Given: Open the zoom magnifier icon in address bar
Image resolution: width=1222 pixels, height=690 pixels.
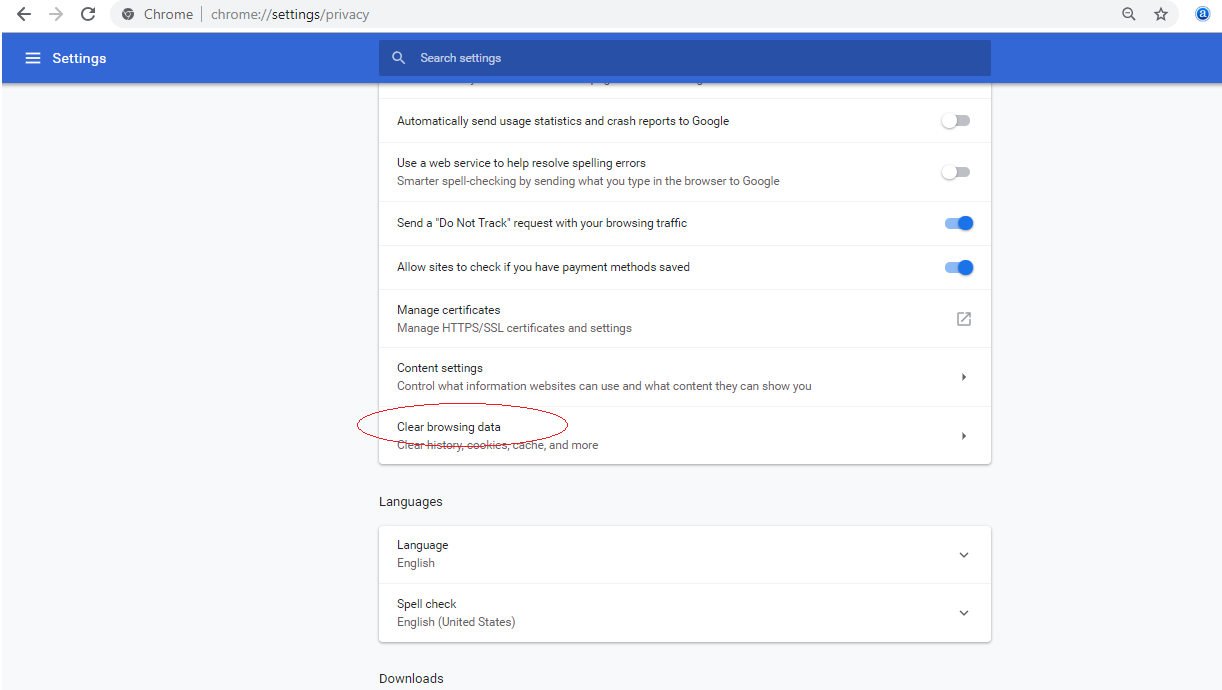Looking at the screenshot, I should click(x=1129, y=14).
